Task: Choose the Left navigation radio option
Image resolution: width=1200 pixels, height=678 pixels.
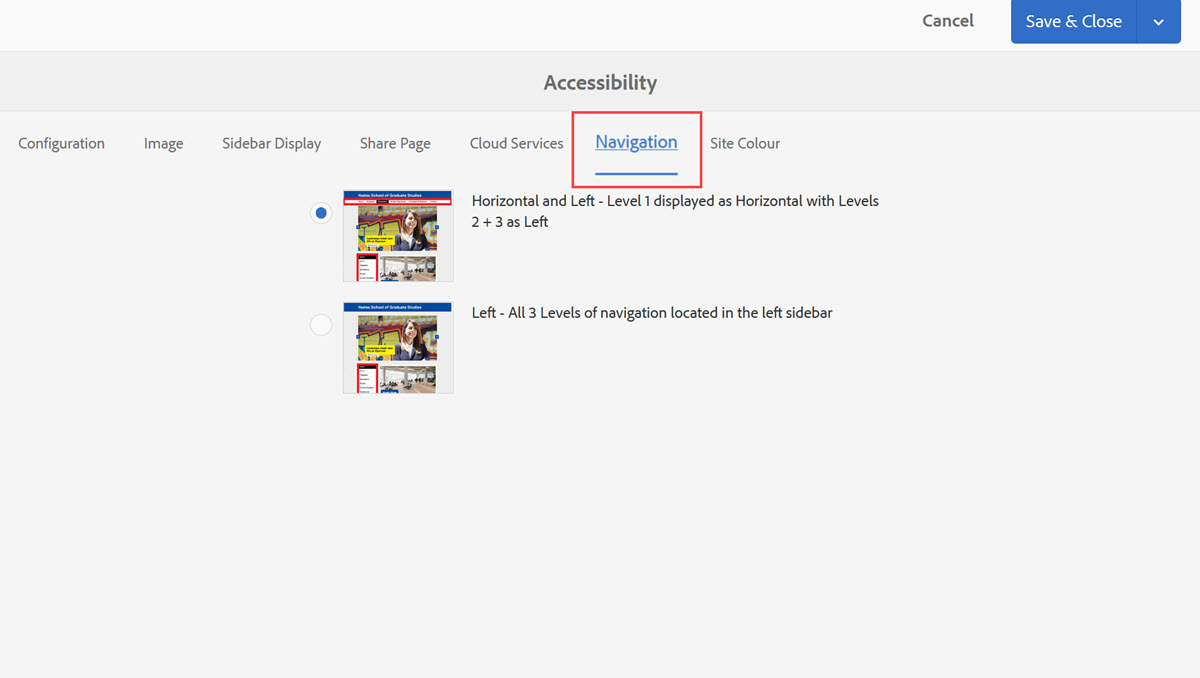Action: click(x=320, y=325)
